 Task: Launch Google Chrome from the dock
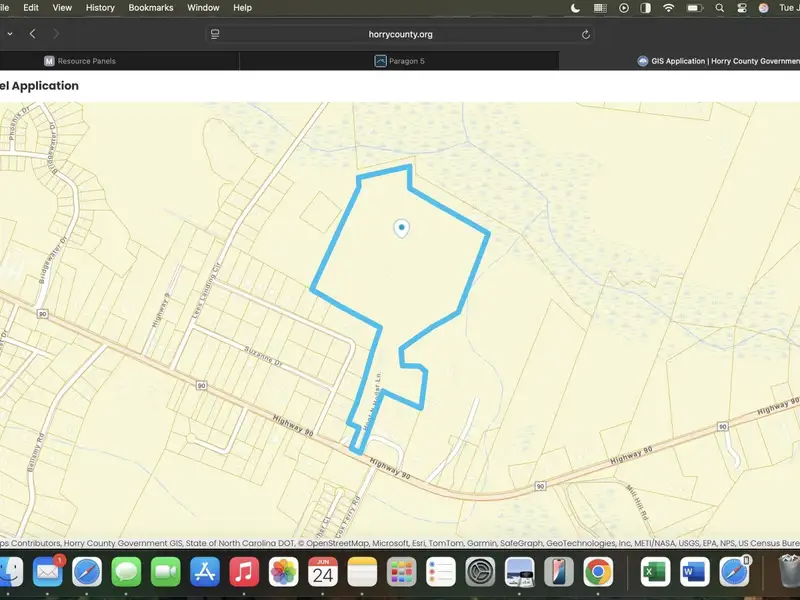[x=598, y=571]
